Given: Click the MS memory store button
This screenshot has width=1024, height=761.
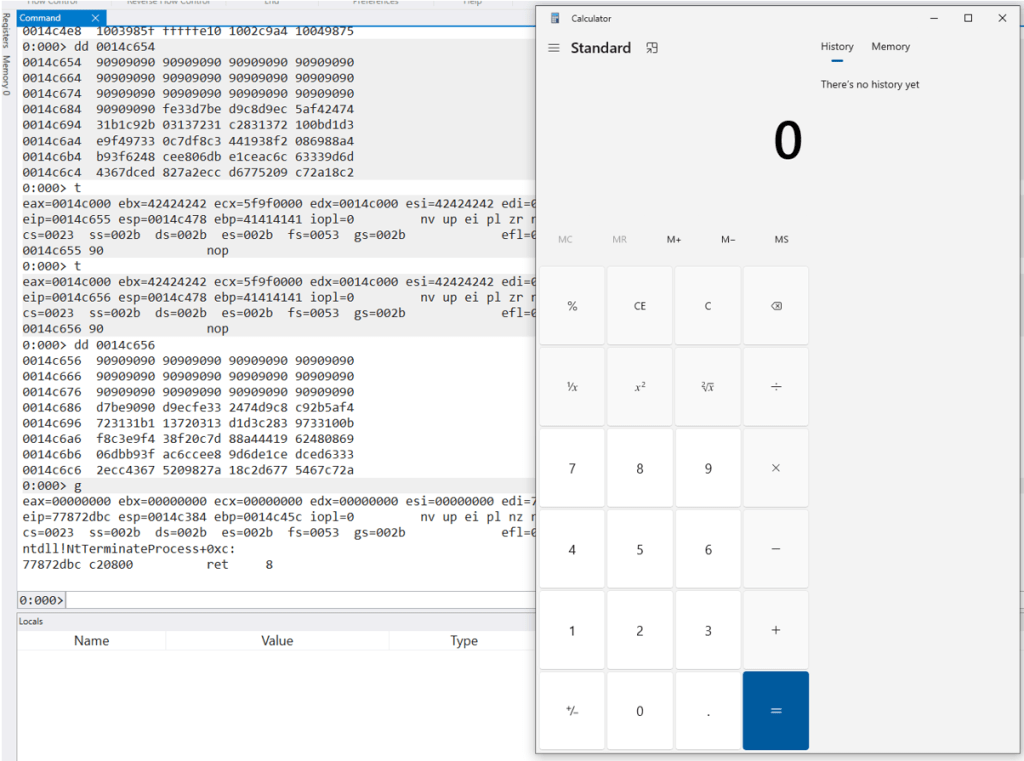Looking at the screenshot, I should [x=781, y=240].
